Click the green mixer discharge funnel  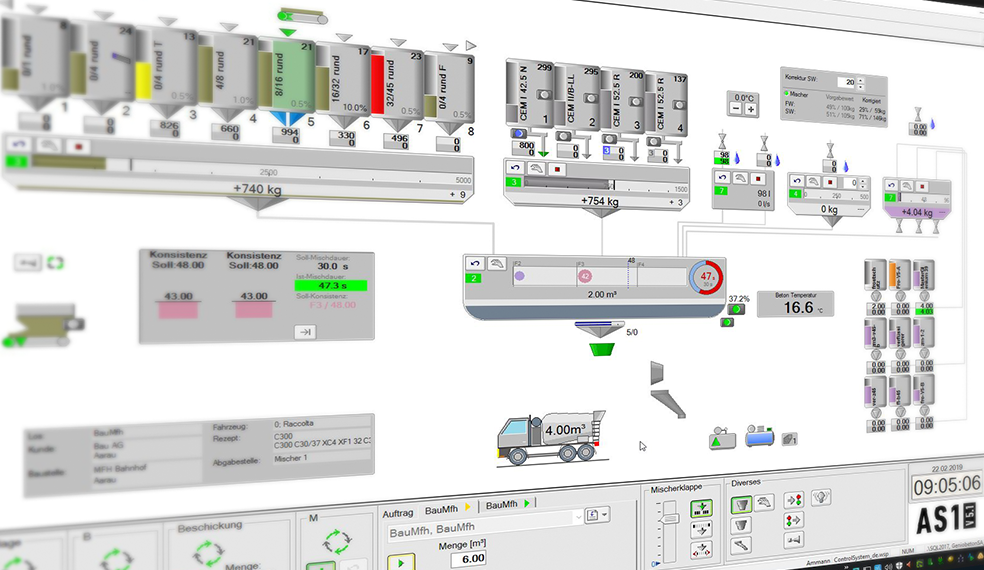tap(600, 349)
